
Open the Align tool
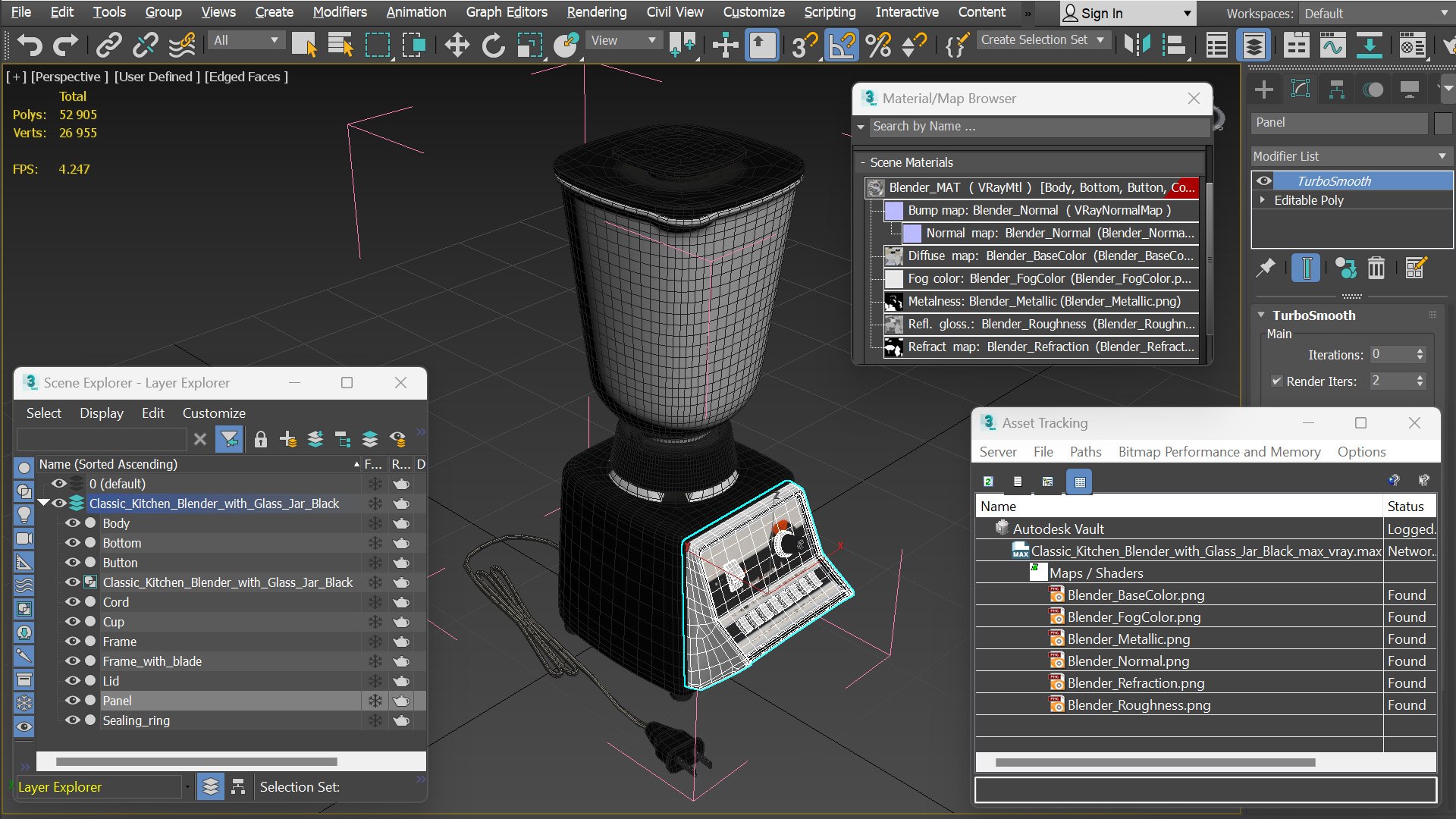point(1174,45)
